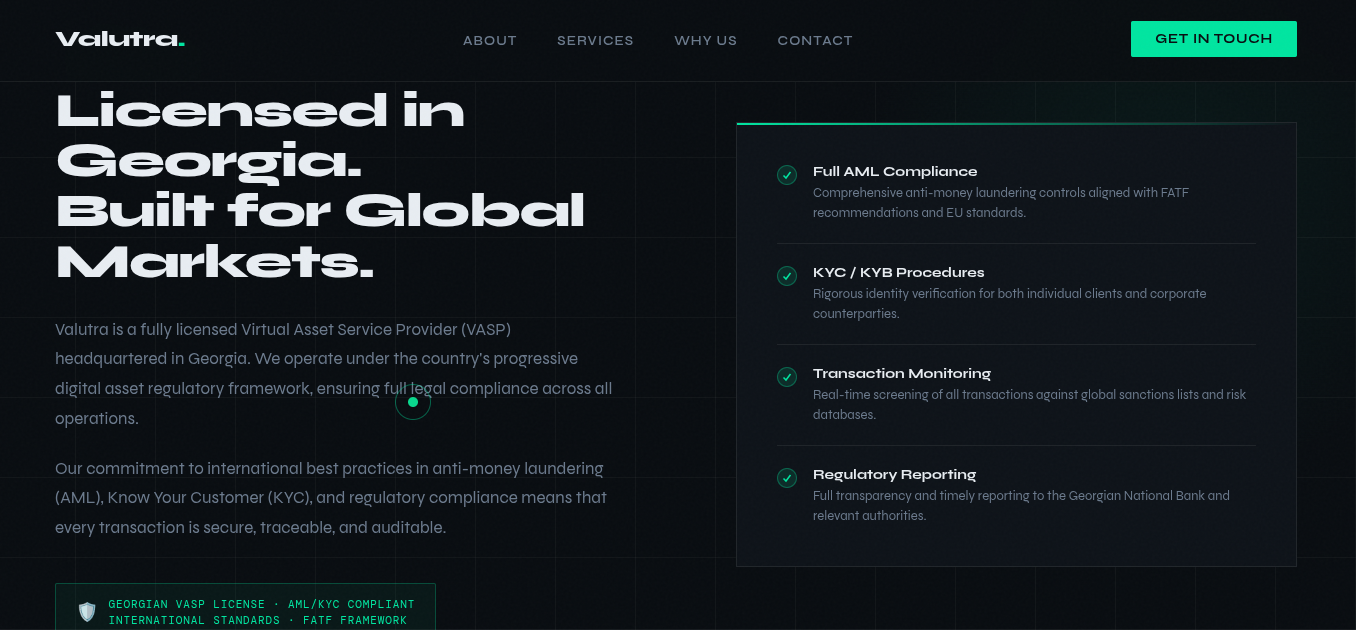Click the 'Full transparency and timely reporting' description
Image resolution: width=1356 pixels, height=630 pixels.
1021,506
